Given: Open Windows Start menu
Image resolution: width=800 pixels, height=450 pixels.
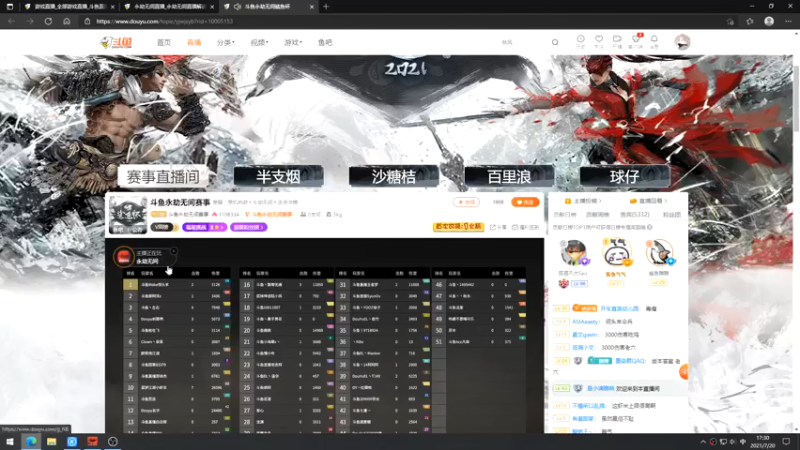Looking at the screenshot, I should (10, 442).
